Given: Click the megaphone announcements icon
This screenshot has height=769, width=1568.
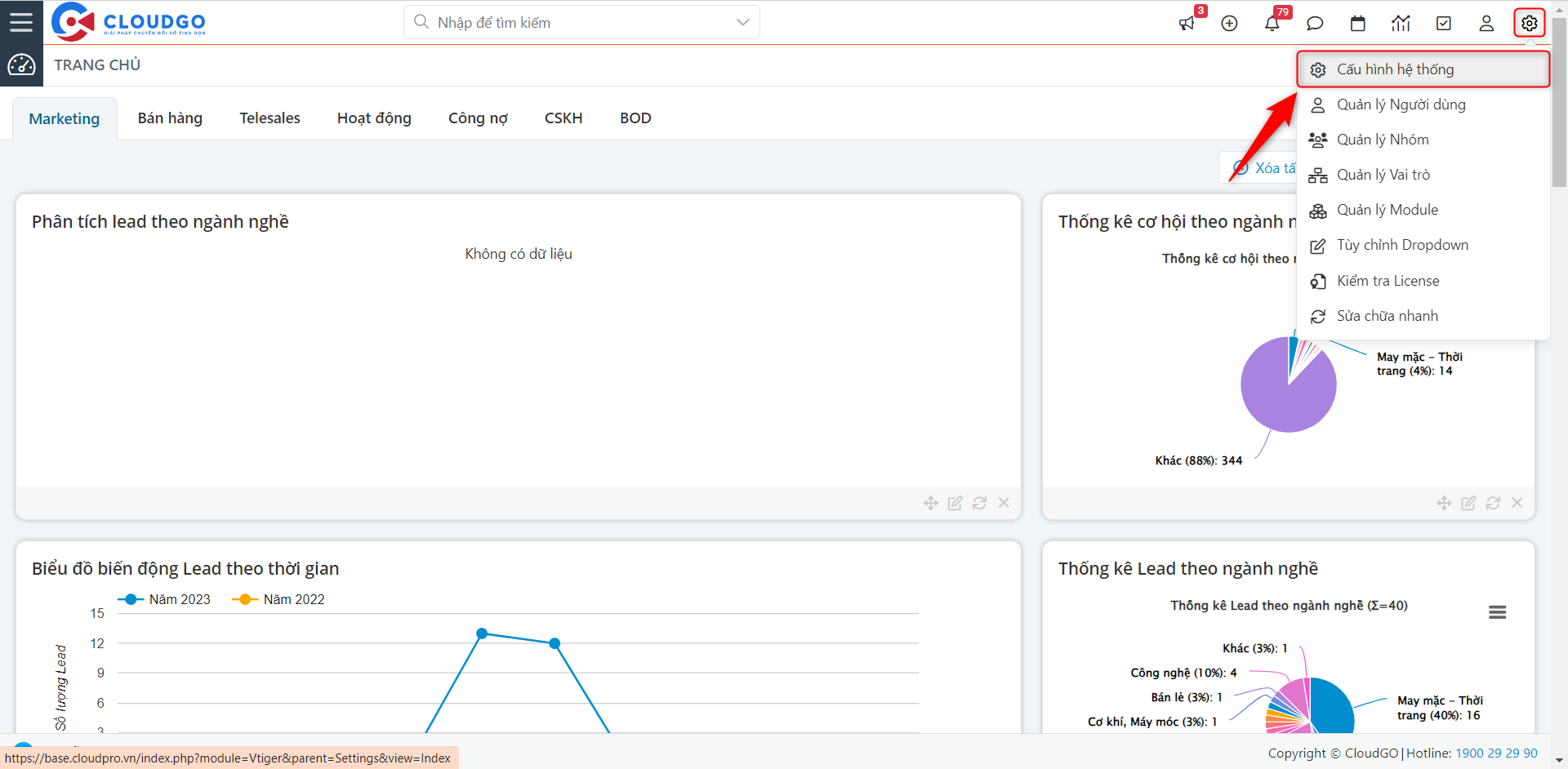Looking at the screenshot, I should [1187, 23].
